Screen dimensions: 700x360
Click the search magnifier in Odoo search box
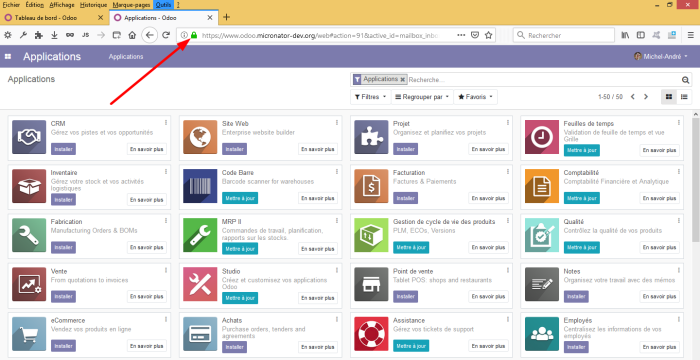tap(685, 80)
